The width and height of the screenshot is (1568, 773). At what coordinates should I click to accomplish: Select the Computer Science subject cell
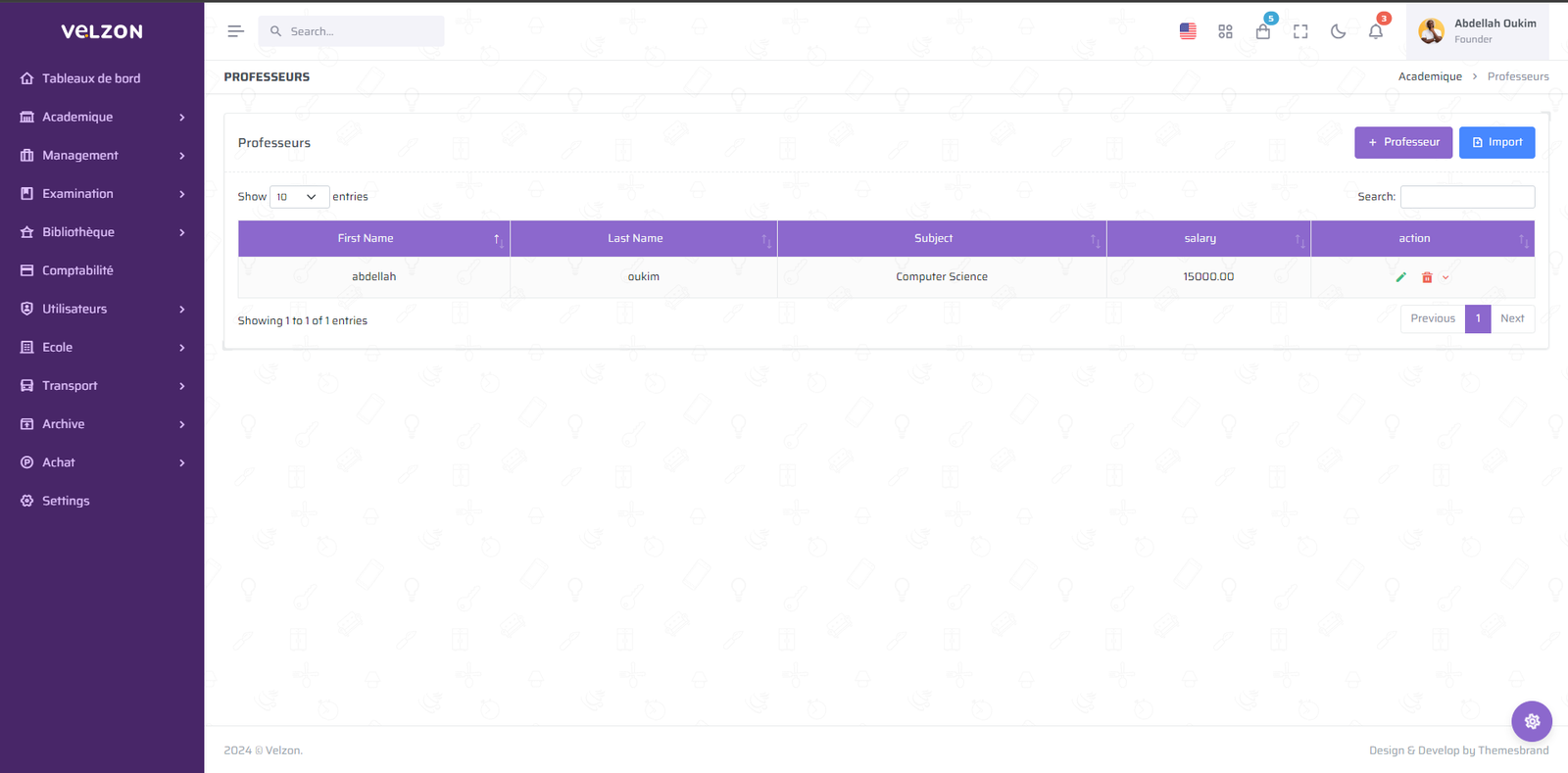[x=942, y=277]
